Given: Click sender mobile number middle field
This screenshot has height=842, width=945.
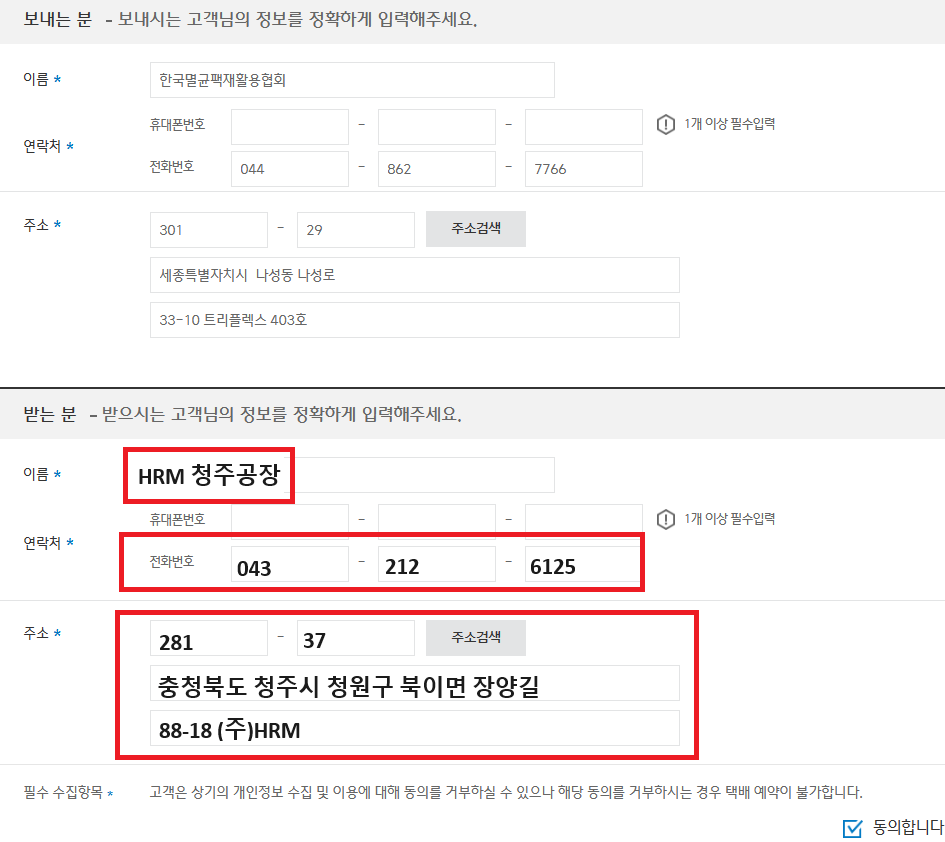Looking at the screenshot, I should pyautogui.click(x=436, y=126).
